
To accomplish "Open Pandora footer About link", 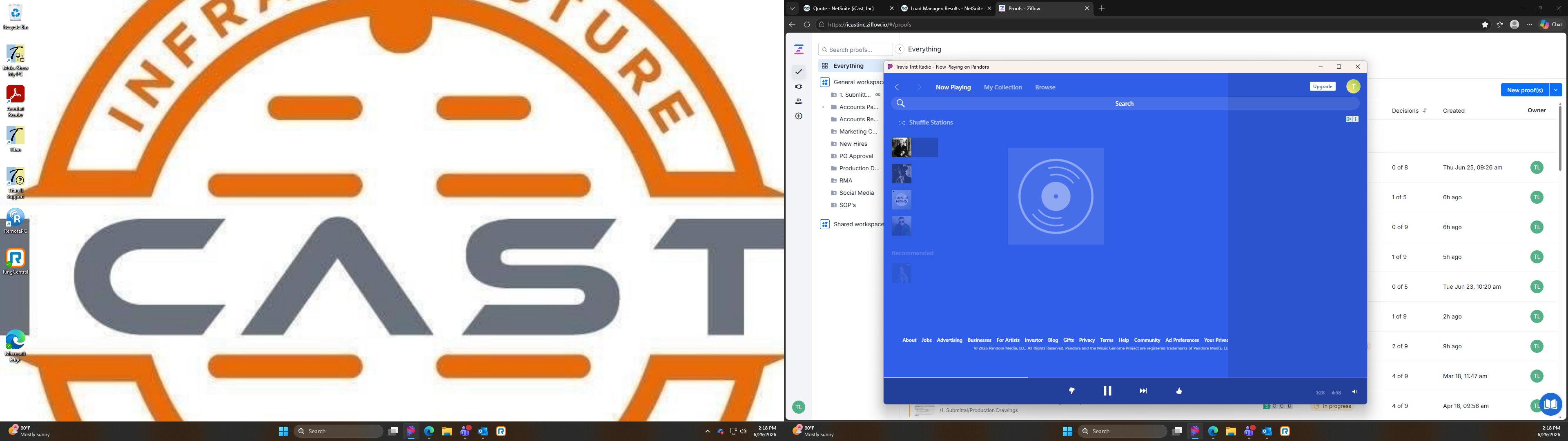I will point(909,341).
